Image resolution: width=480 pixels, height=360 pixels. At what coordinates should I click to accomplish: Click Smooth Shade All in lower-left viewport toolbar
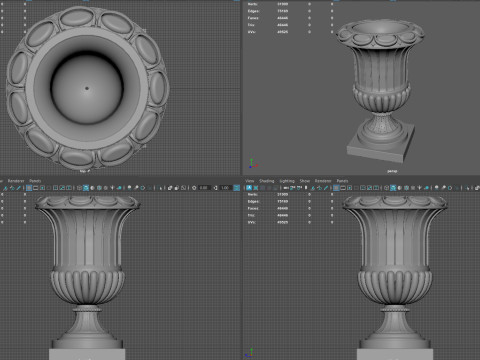point(86,188)
